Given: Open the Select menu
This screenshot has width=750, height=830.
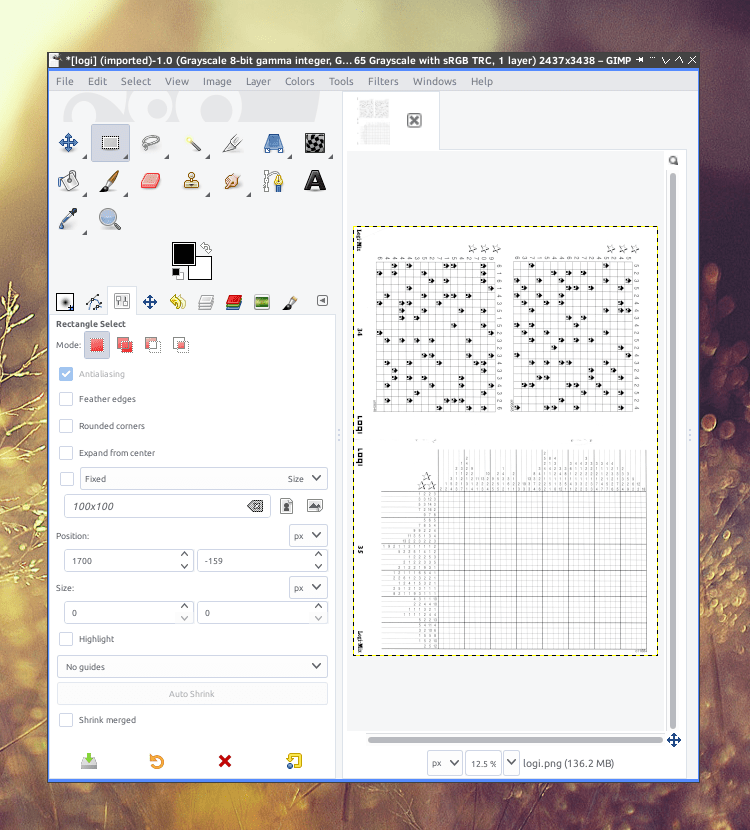Looking at the screenshot, I should point(135,81).
